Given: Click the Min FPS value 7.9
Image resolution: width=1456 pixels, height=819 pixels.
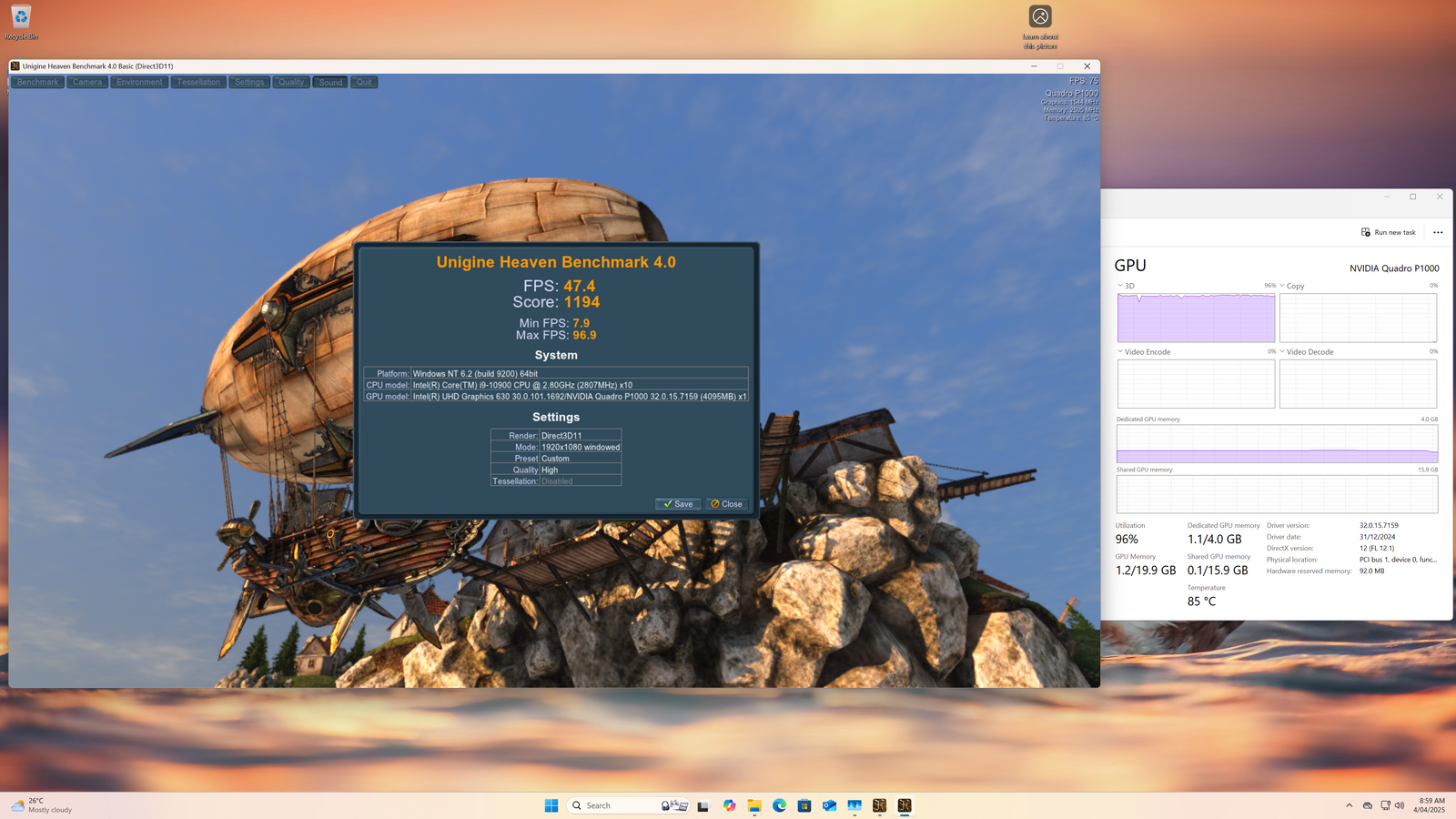Looking at the screenshot, I should click(x=581, y=323).
